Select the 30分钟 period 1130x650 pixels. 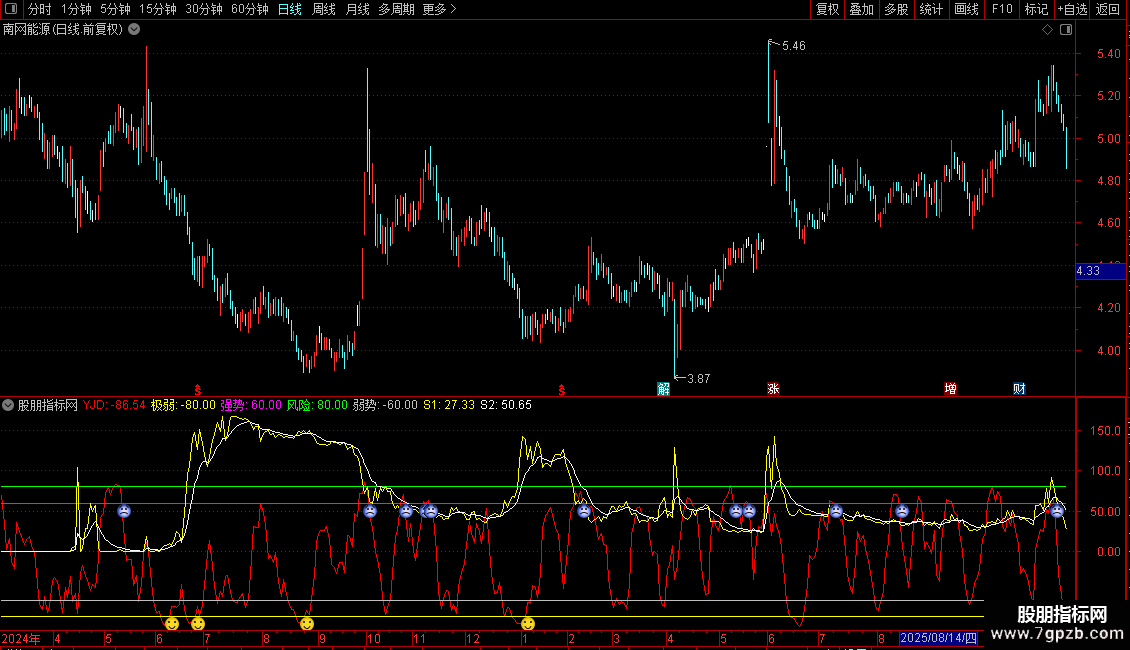203,9
